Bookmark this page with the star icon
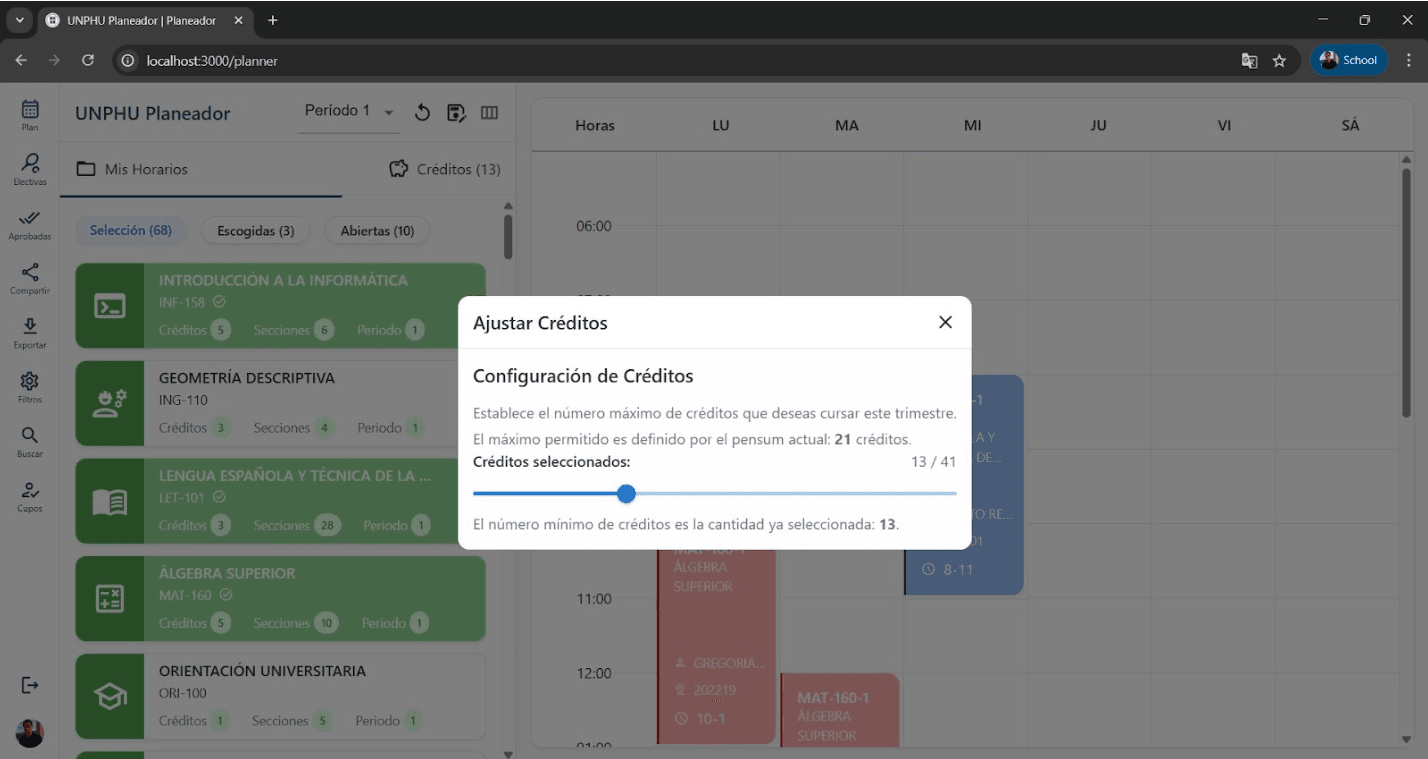The height and width of the screenshot is (759, 1428). [x=1279, y=60]
